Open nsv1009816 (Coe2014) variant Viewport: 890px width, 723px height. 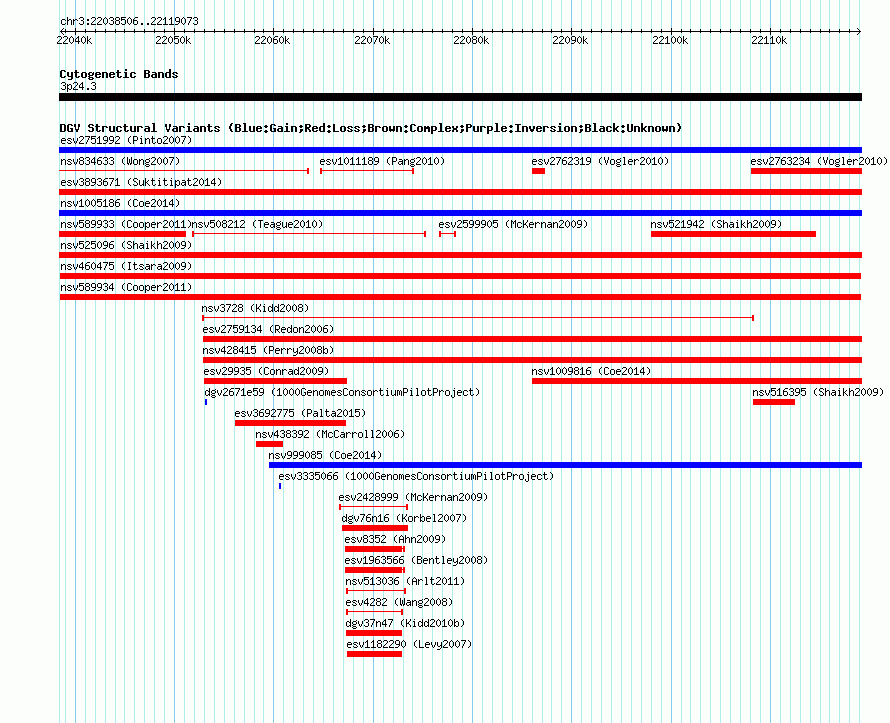(x=591, y=371)
